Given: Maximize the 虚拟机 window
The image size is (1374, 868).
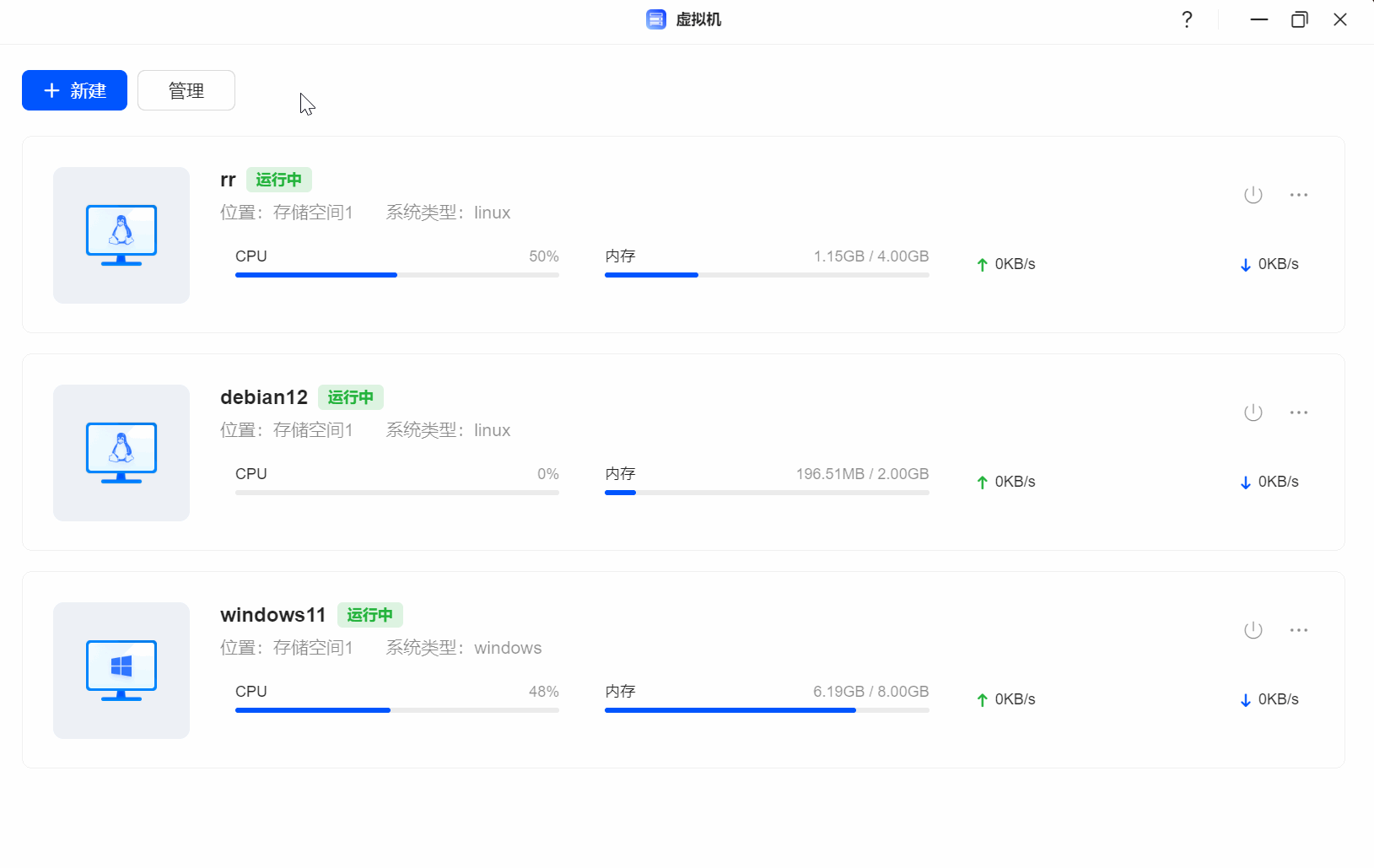Looking at the screenshot, I should tap(1300, 19).
